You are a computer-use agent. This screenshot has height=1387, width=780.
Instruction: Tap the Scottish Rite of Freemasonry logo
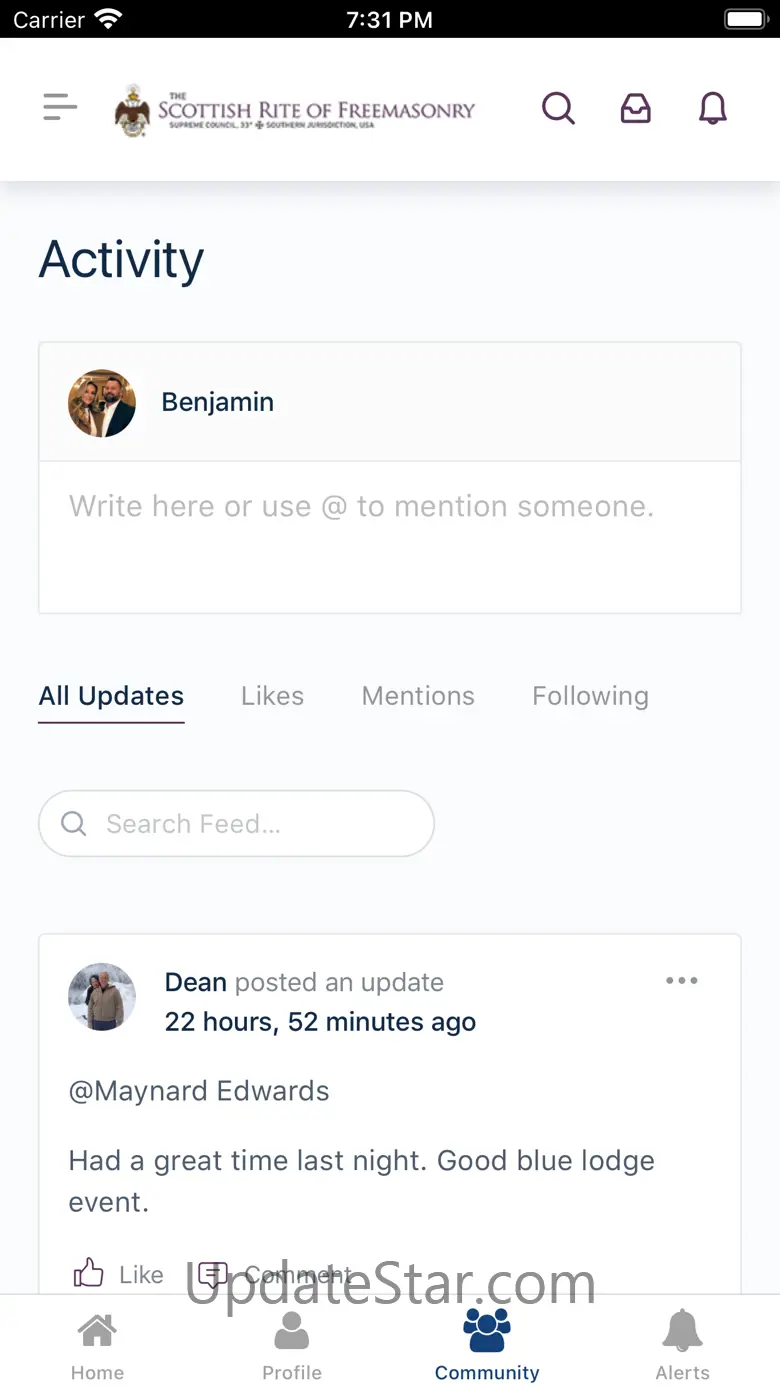point(296,109)
